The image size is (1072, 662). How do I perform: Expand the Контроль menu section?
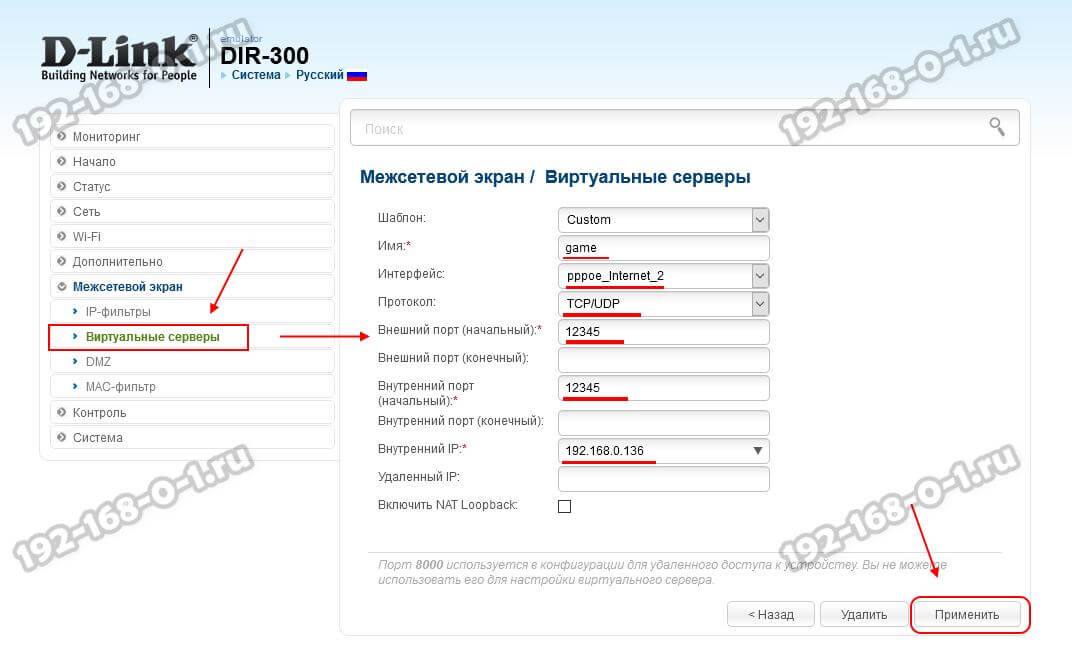192,412
